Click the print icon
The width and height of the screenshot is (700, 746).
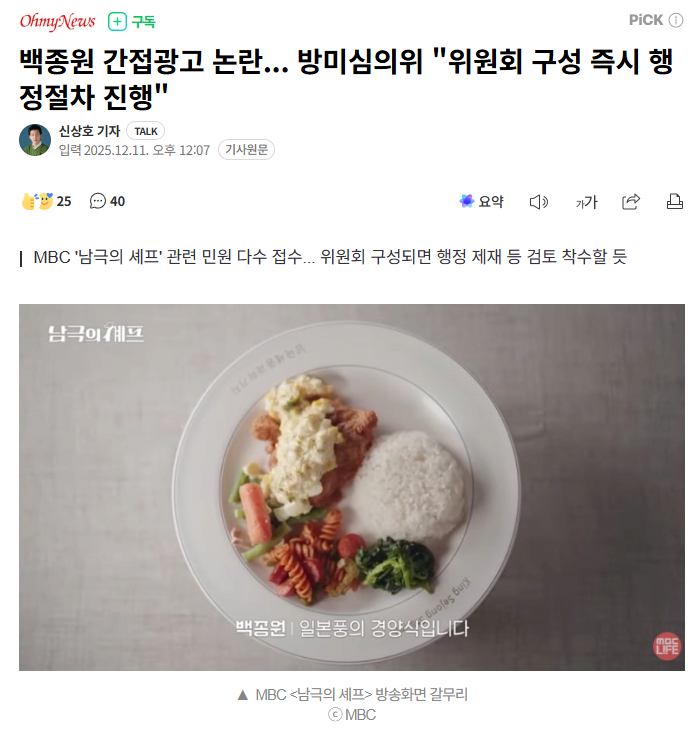pos(675,202)
